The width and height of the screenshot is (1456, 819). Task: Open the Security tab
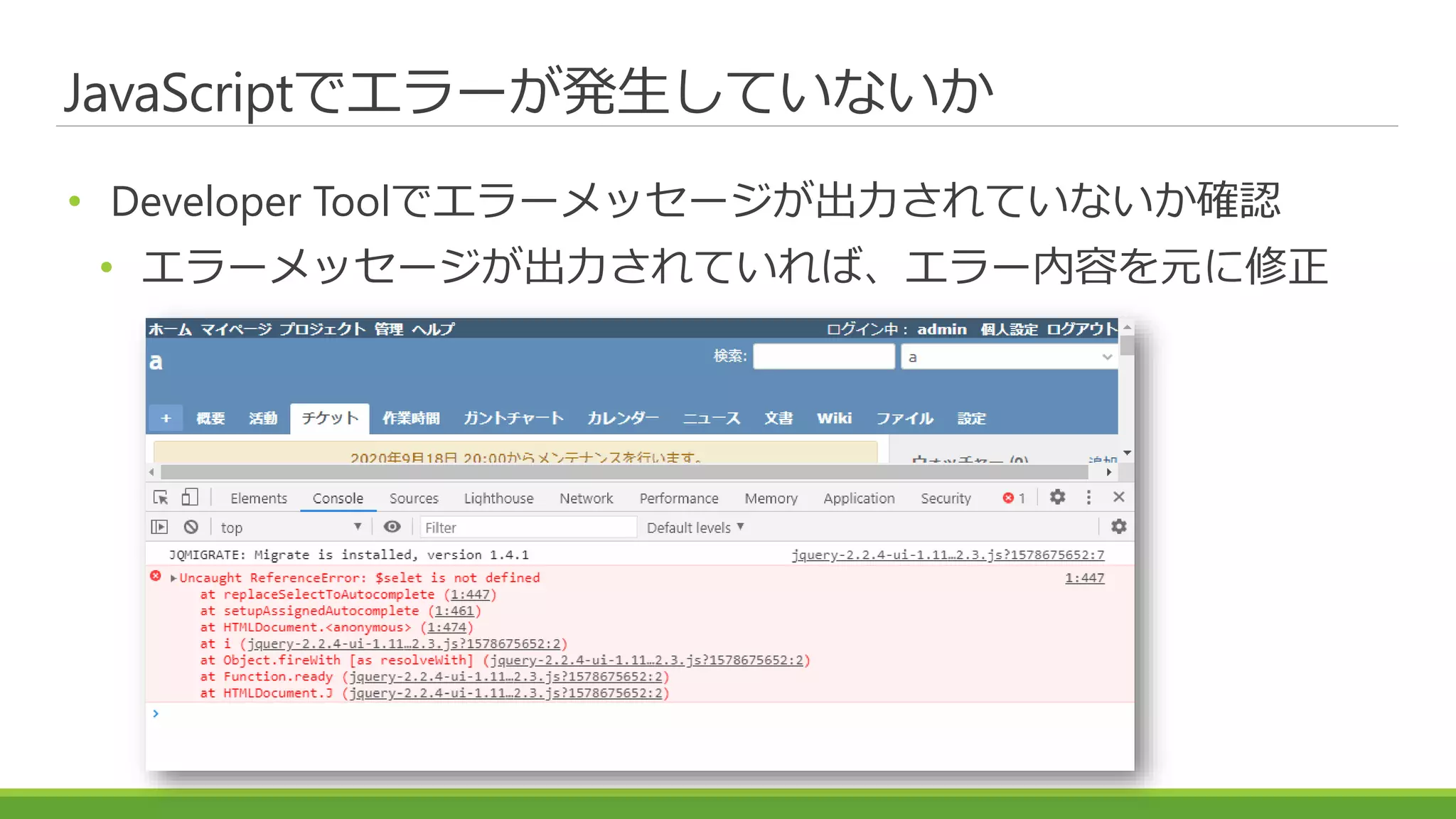click(946, 498)
